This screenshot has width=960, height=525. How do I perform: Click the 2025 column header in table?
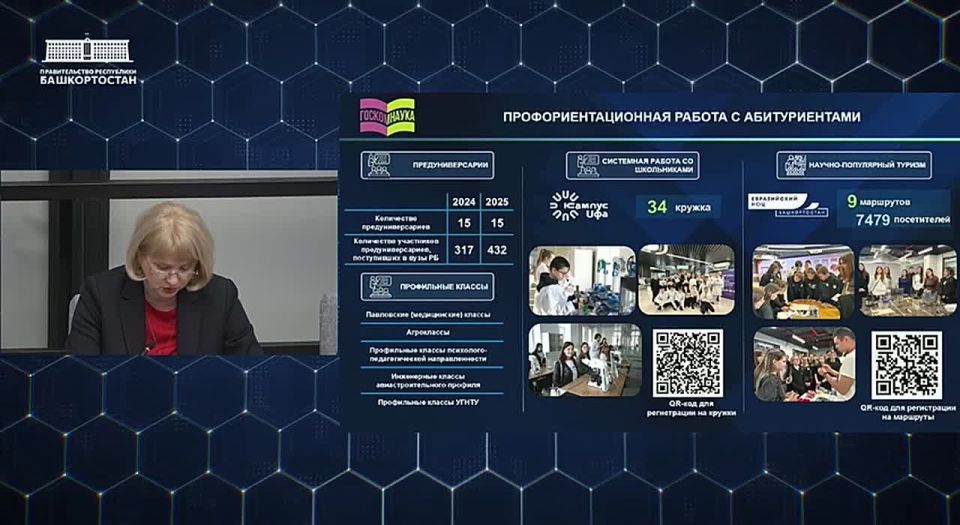pyautogui.click(x=497, y=200)
